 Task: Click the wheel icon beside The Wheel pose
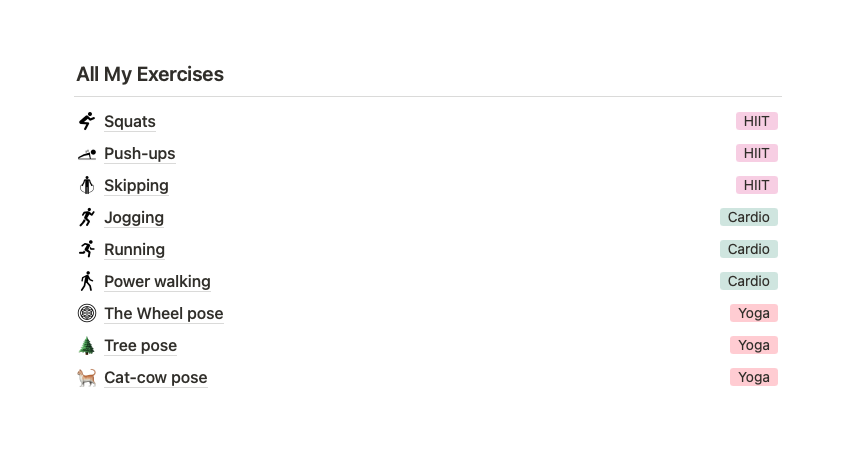point(87,313)
